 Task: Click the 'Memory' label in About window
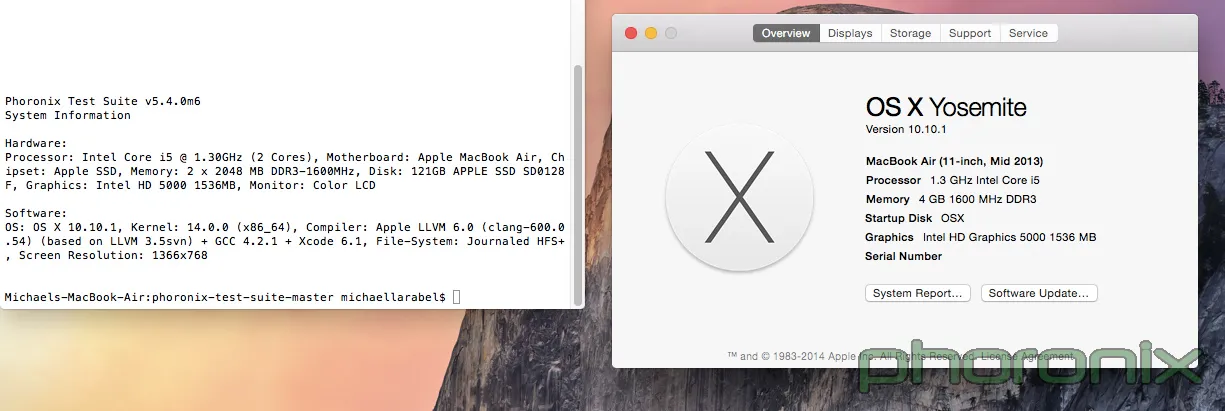click(x=887, y=199)
